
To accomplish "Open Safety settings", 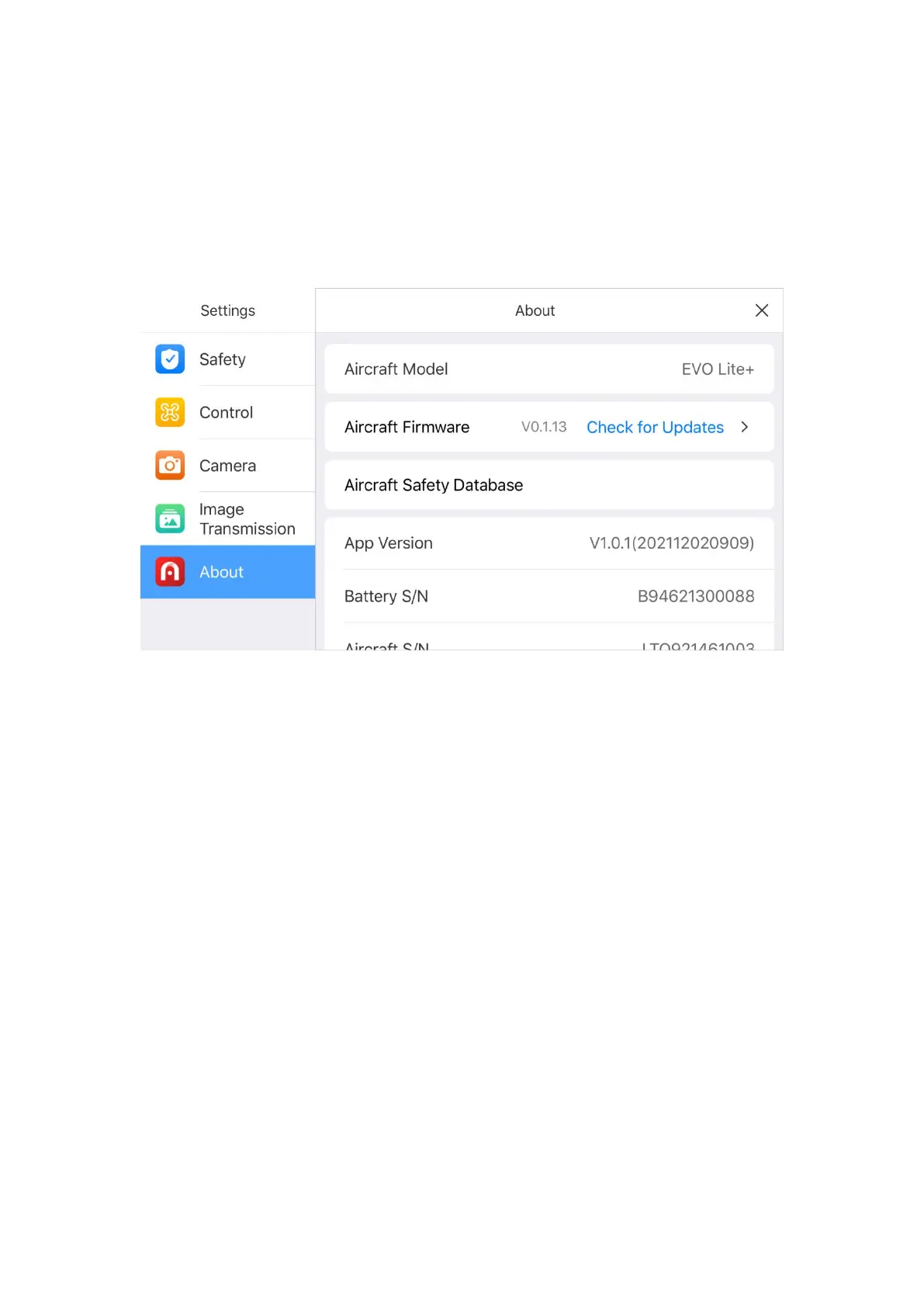I will (x=227, y=359).
